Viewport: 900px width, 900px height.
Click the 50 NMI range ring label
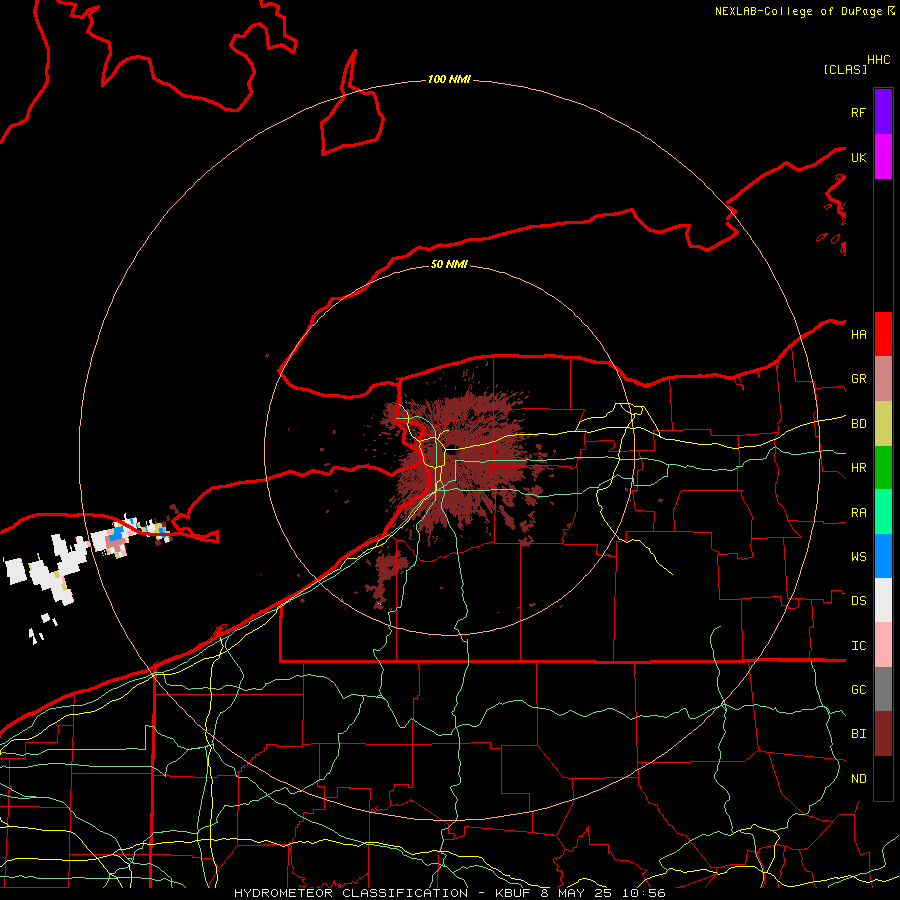pos(449,264)
